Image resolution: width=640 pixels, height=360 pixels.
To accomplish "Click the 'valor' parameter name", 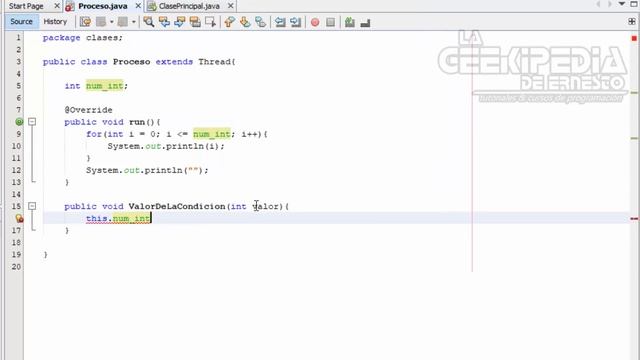I will pos(265,206).
